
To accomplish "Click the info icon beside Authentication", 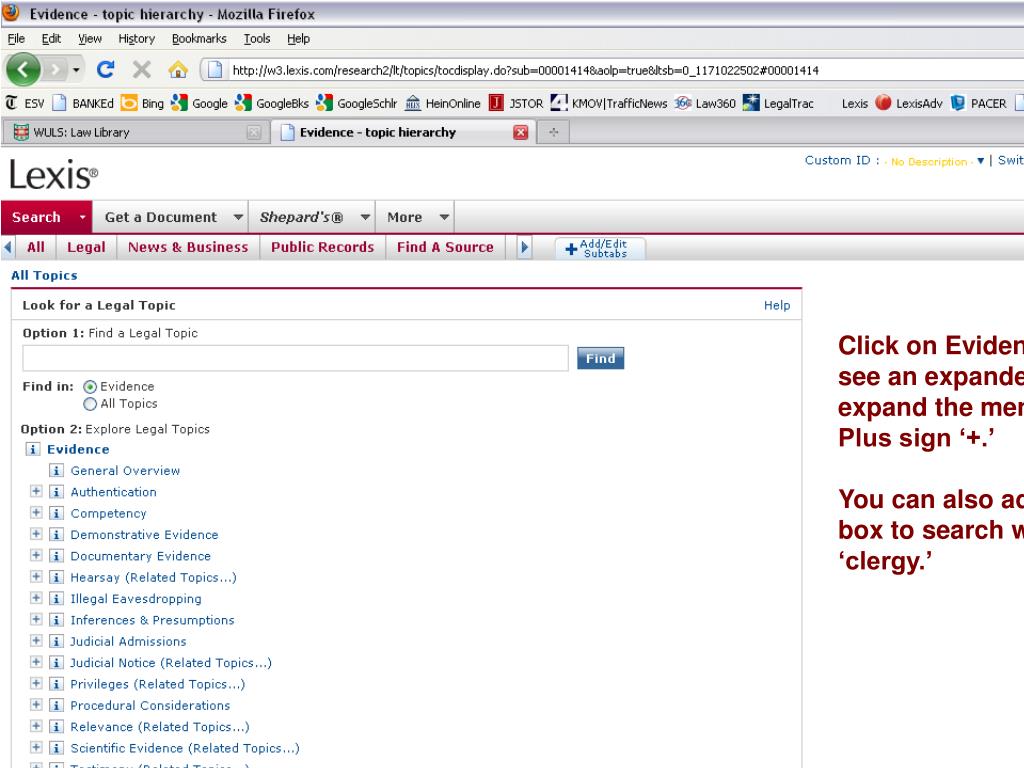I will tap(56, 492).
